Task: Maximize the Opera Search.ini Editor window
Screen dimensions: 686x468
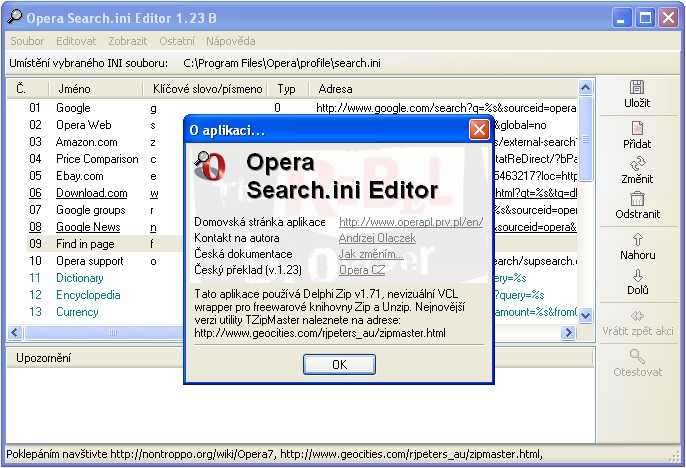Action: pyautogui.click(x=645, y=18)
